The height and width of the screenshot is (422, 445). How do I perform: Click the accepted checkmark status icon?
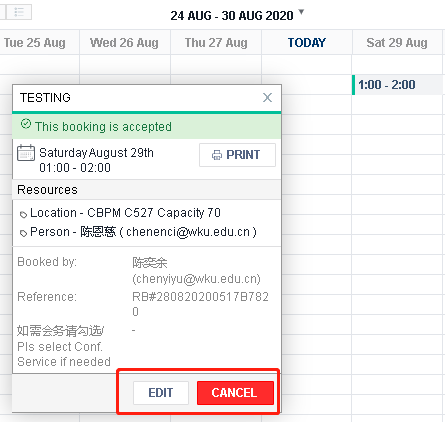tap(26, 124)
